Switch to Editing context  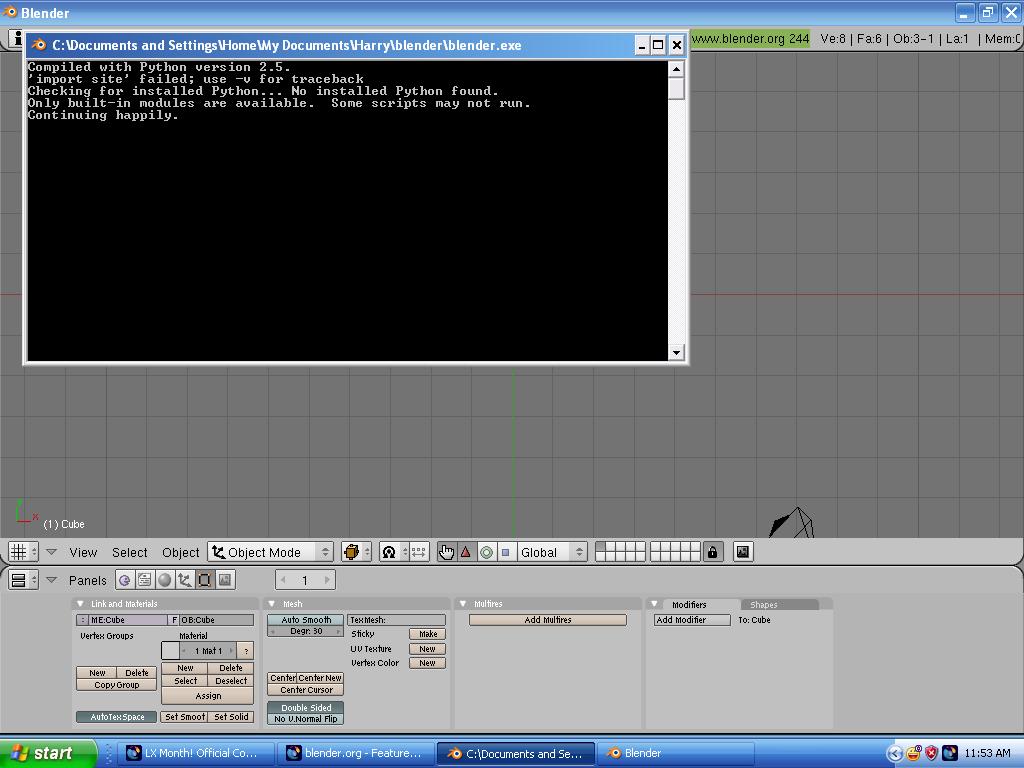click(x=204, y=580)
